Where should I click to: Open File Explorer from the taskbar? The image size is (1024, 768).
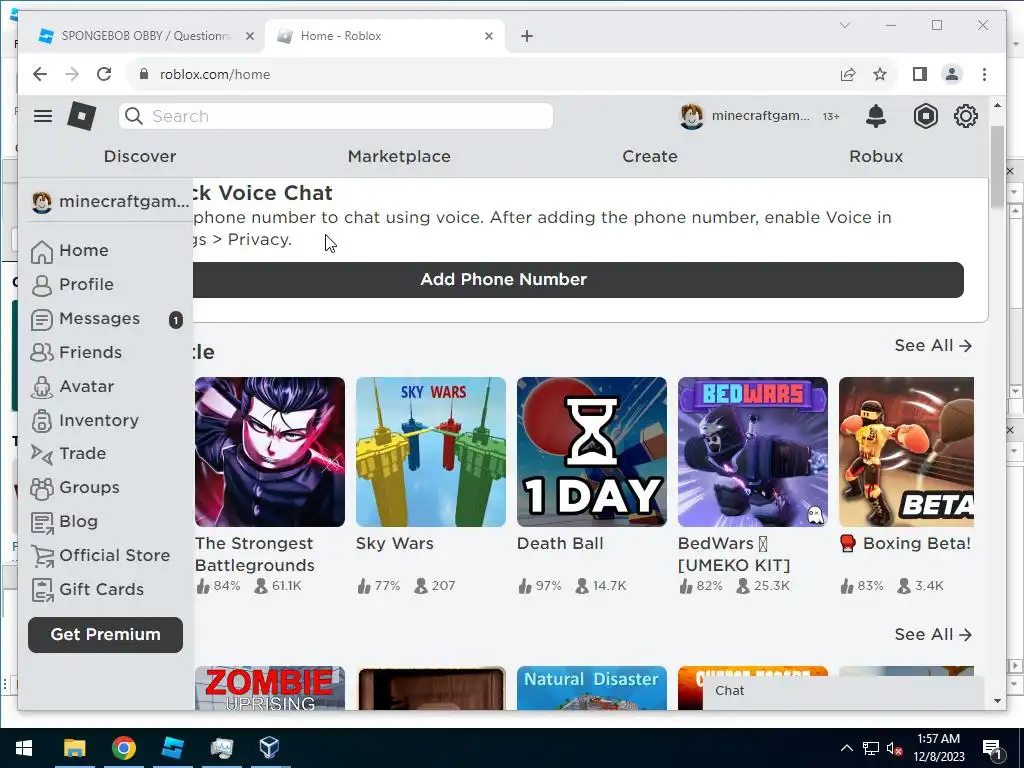[x=74, y=748]
